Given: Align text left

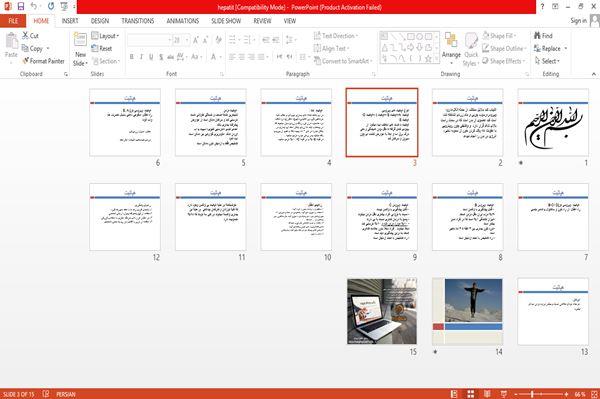Looking at the screenshot, I should point(232,57).
